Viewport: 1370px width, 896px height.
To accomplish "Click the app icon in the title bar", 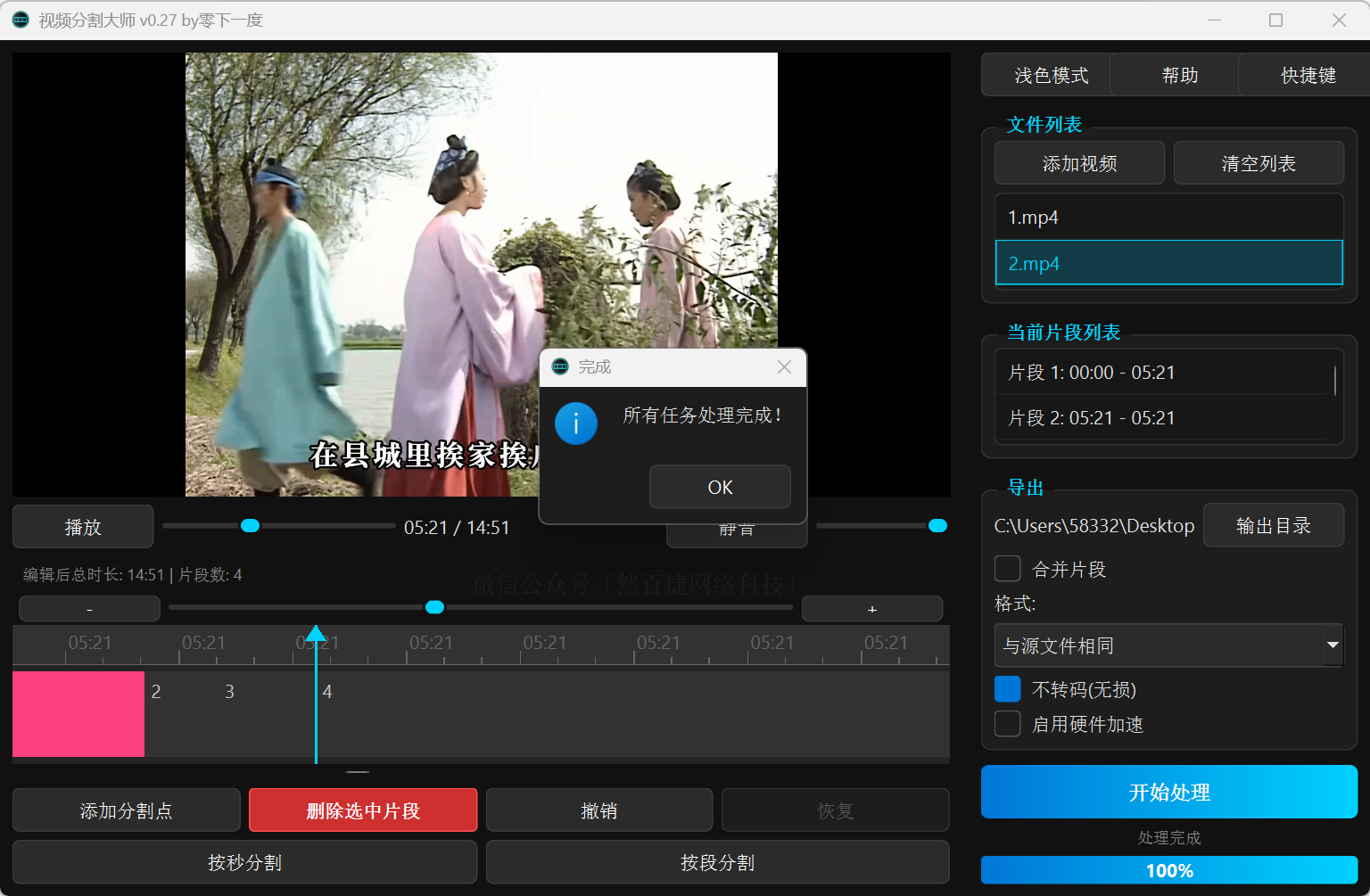I will coord(20,19).
